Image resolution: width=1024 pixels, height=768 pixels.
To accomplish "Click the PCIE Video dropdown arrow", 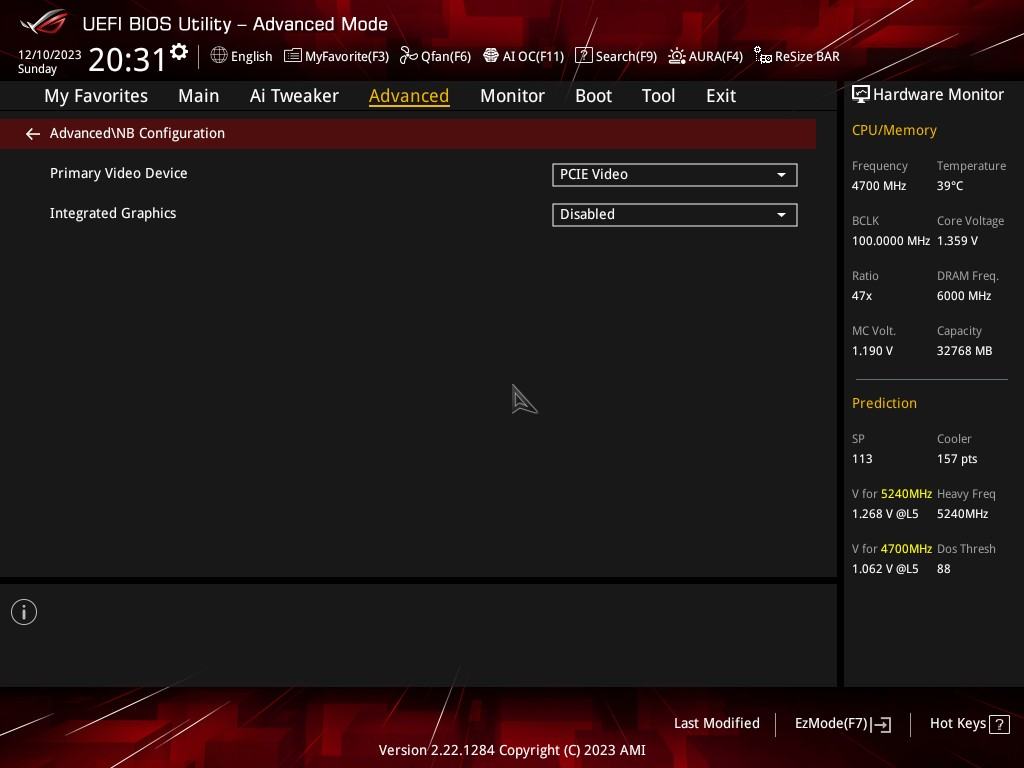I will click(x=781, y=175).
